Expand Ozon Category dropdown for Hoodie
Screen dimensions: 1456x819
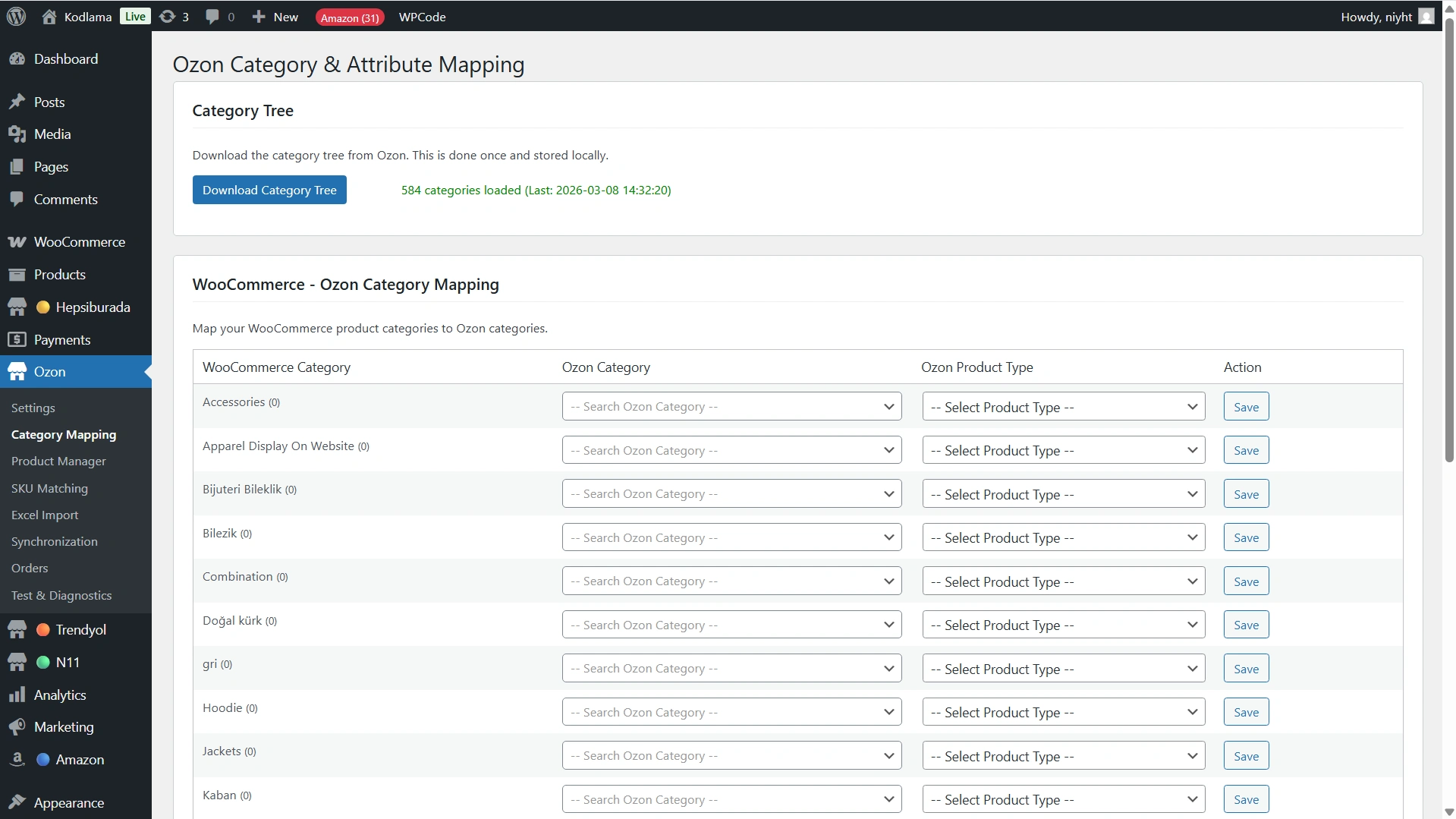pyautogui.click(x=731, y=713)
